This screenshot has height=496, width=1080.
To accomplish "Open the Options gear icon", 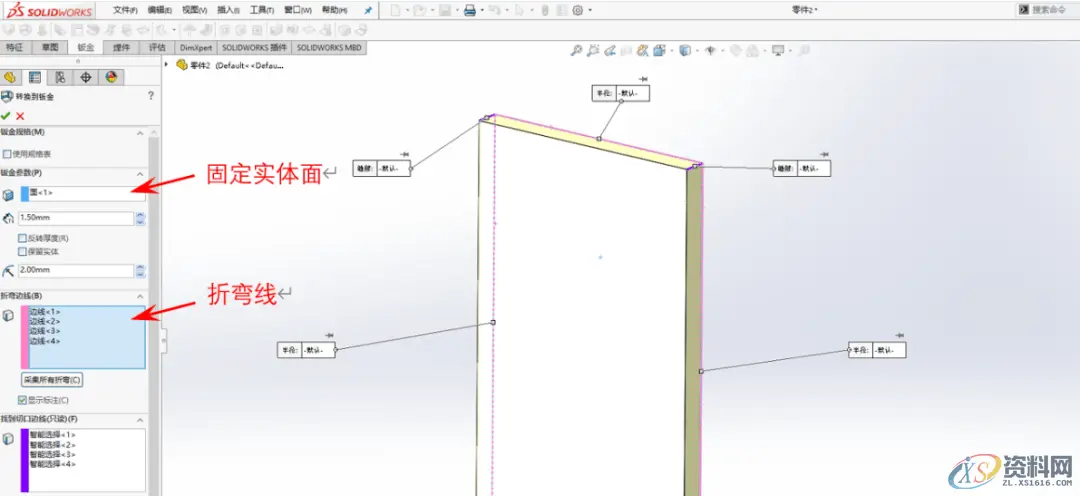I will (x=577, y=10).
